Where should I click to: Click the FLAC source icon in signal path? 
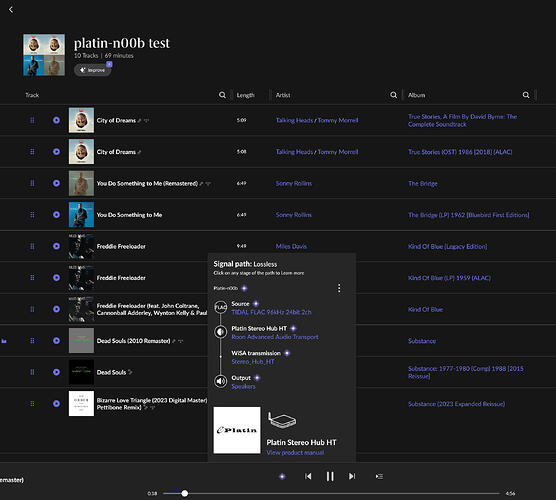(221, 307)
